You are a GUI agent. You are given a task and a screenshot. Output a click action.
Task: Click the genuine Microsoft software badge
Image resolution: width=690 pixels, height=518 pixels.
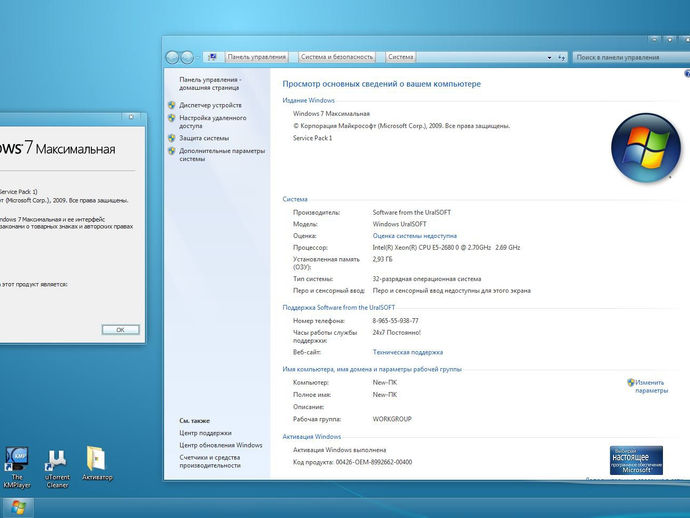point(636,460)
